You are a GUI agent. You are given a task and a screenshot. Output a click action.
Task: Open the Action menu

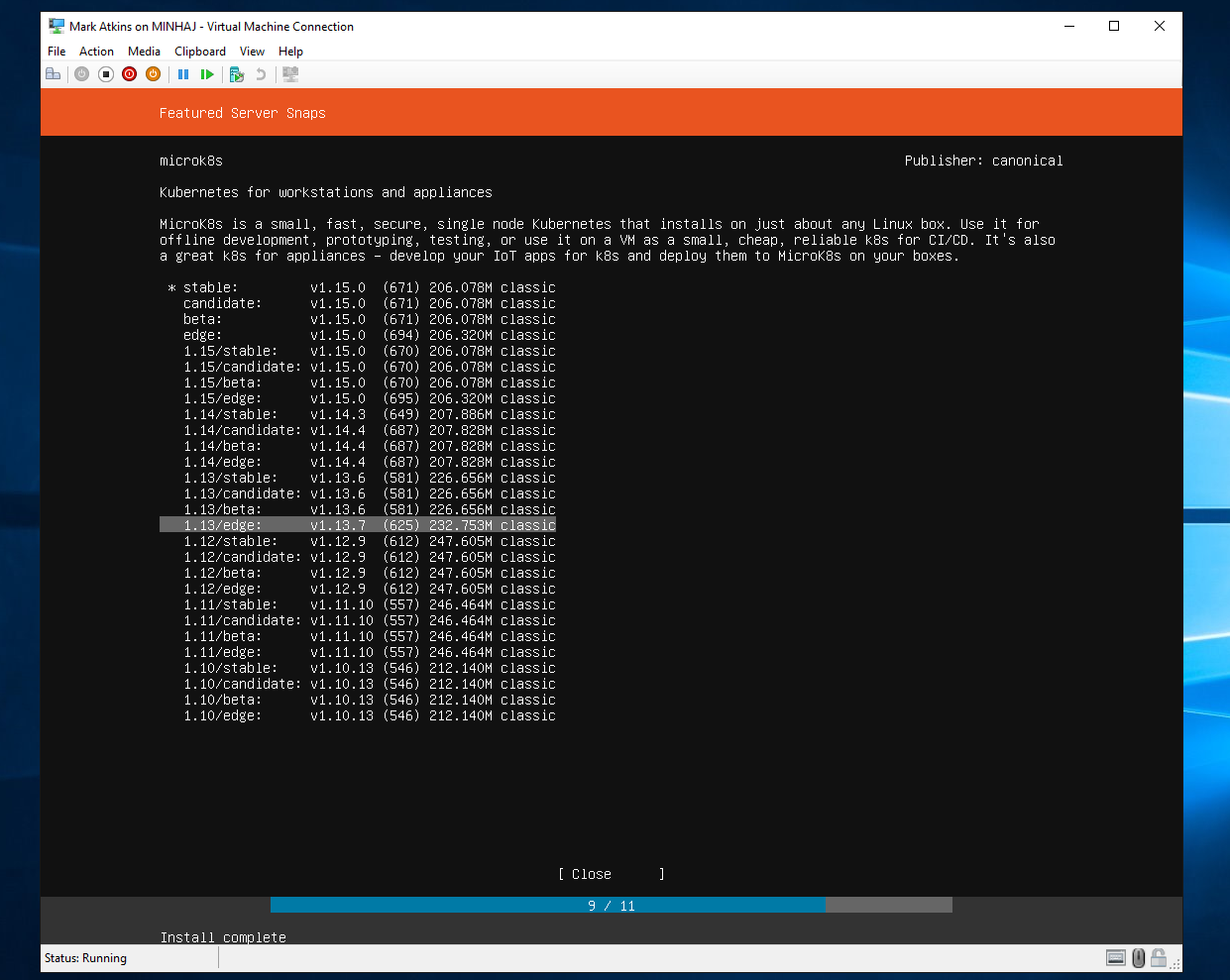click(x=96, y=52)
